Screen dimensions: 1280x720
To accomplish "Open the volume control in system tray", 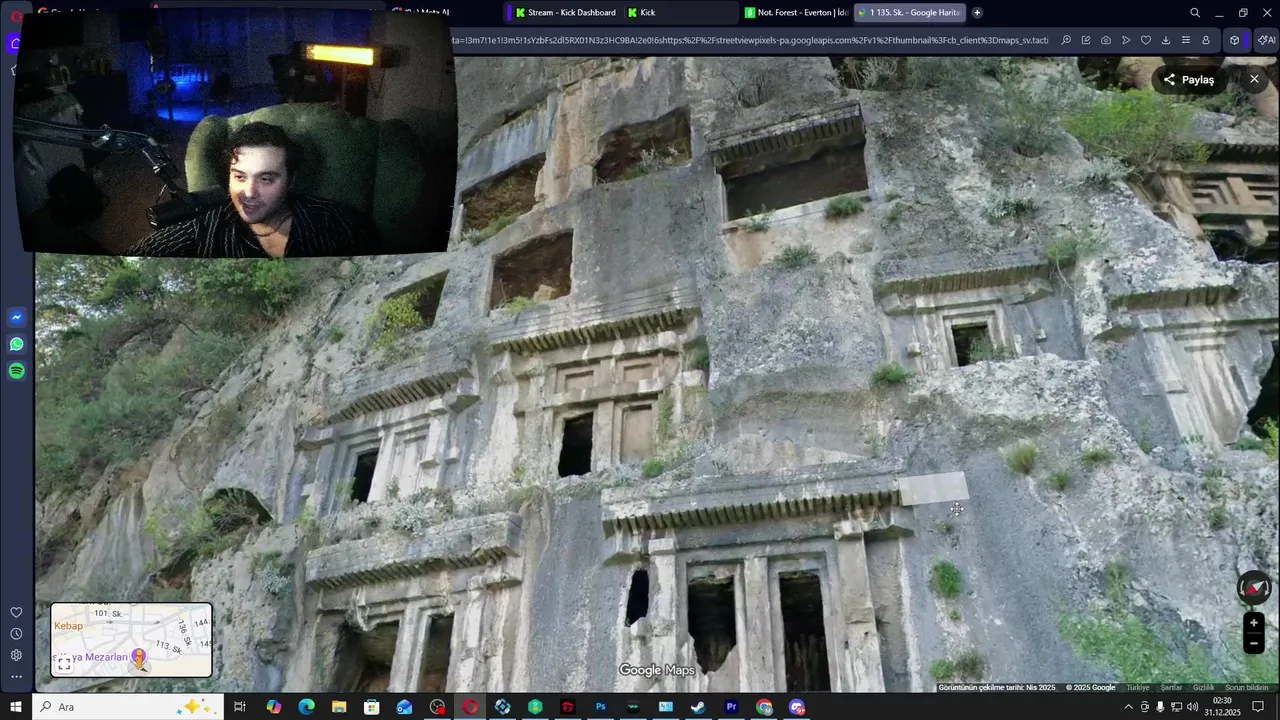I will point(1192,707).
